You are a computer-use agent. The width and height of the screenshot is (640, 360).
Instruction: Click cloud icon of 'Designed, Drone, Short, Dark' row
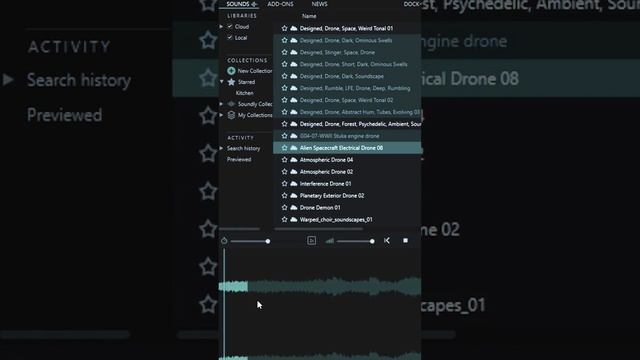[x=293, y=64]
